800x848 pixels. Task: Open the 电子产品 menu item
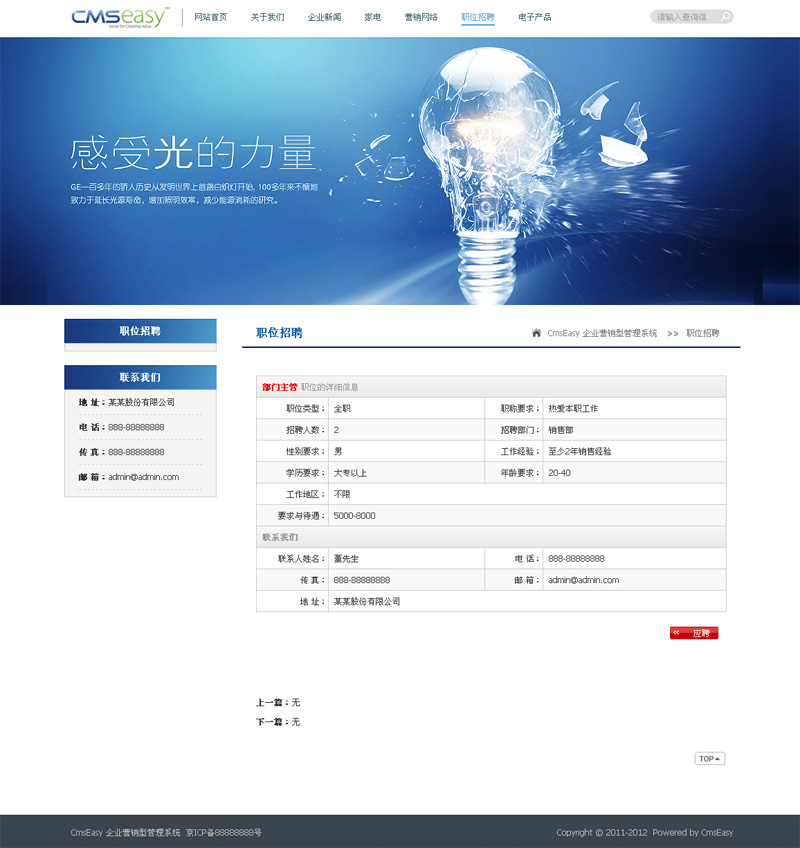point(535,17)
